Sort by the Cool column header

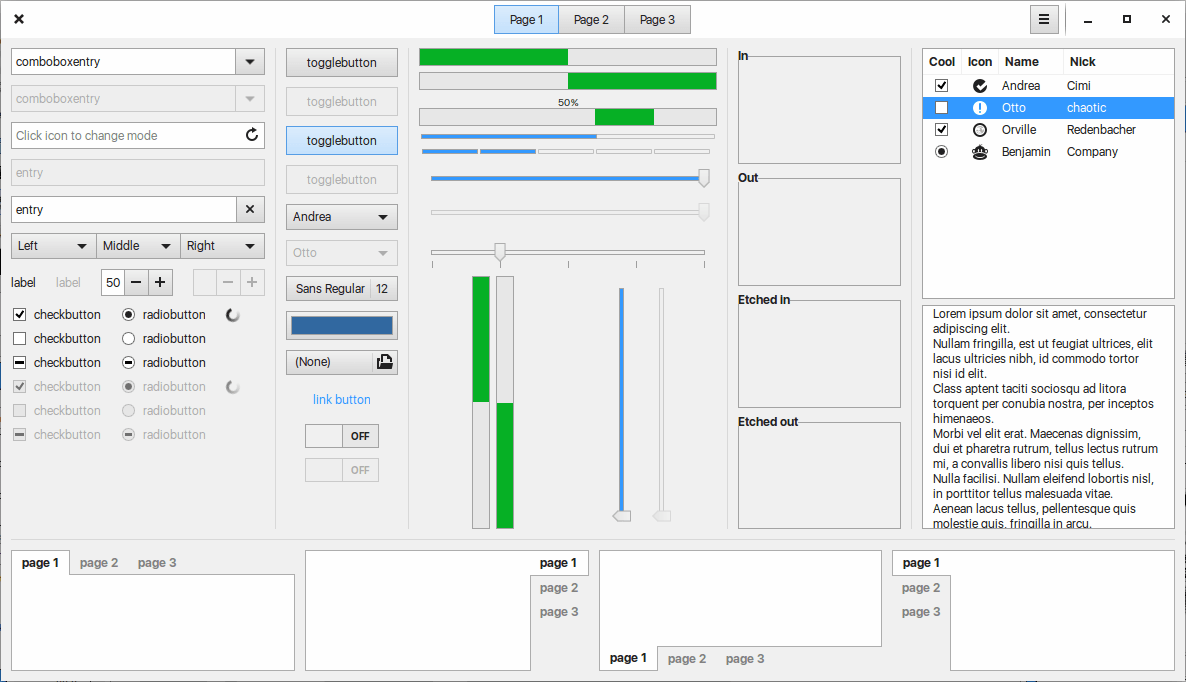pyautogui.click(x=942, y=61)
